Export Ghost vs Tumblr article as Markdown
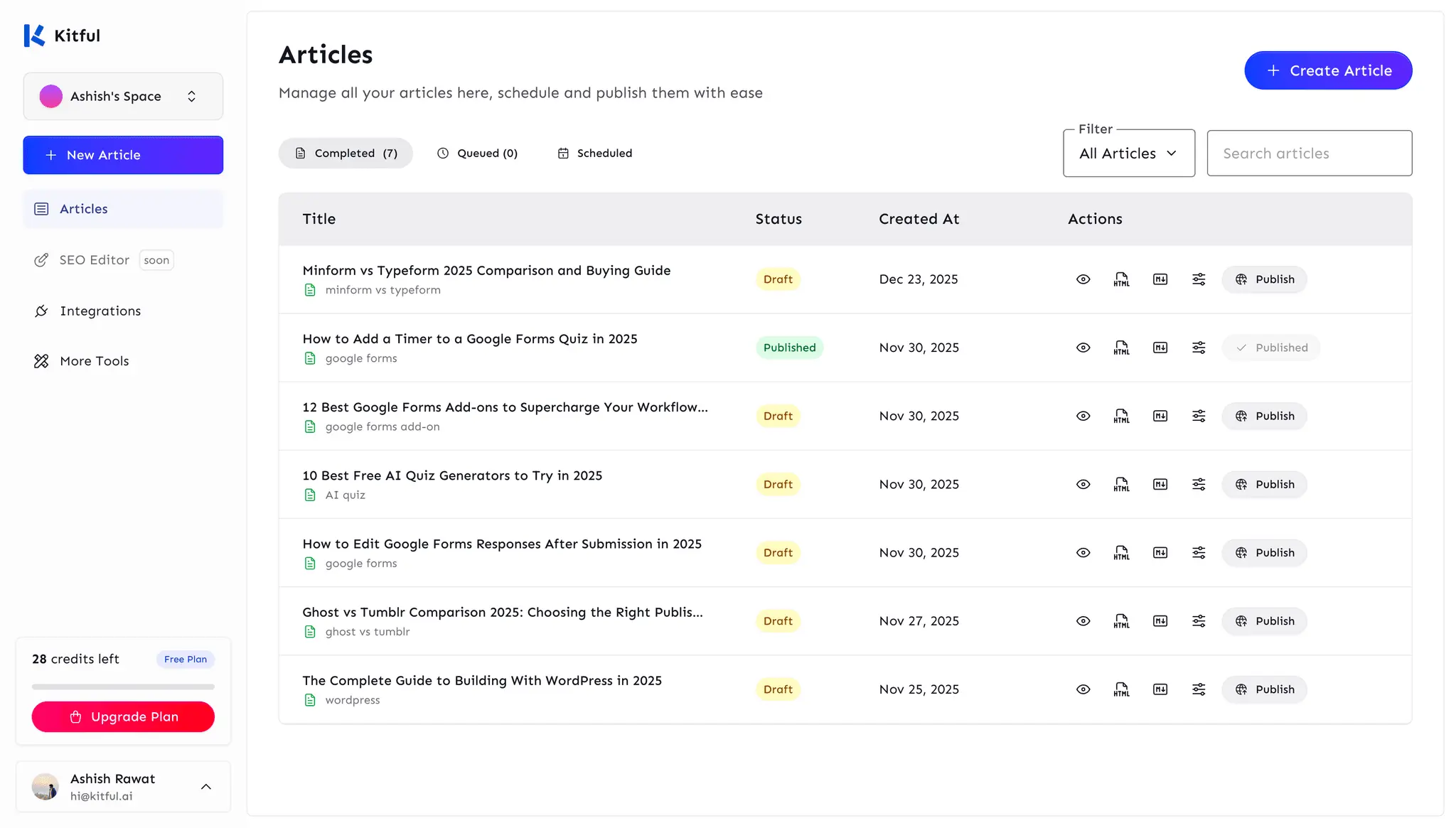 (1160, 620)
